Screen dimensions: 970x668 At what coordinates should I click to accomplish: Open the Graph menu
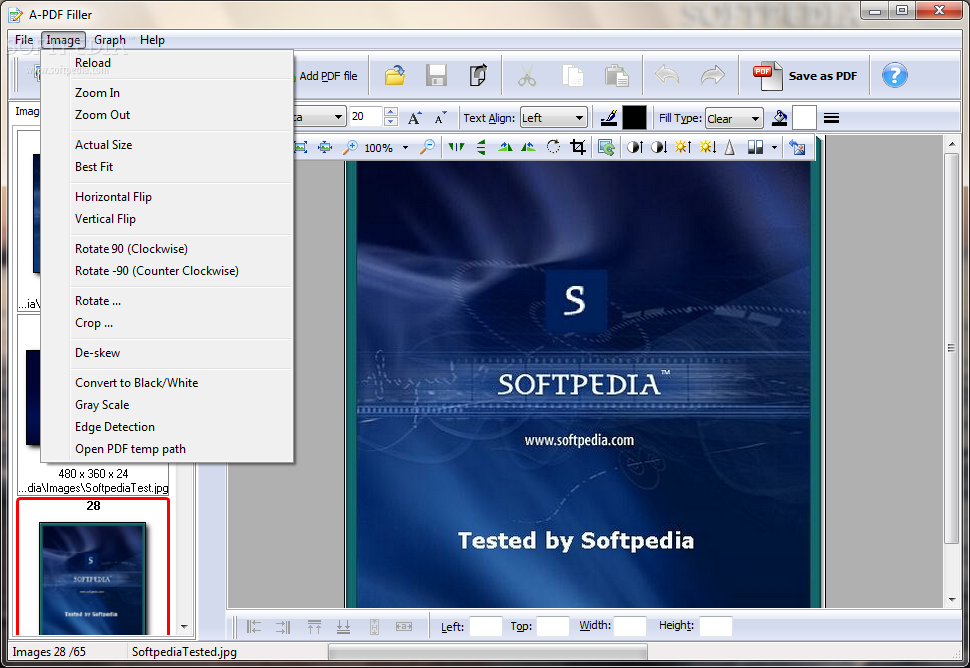point(110,40)
